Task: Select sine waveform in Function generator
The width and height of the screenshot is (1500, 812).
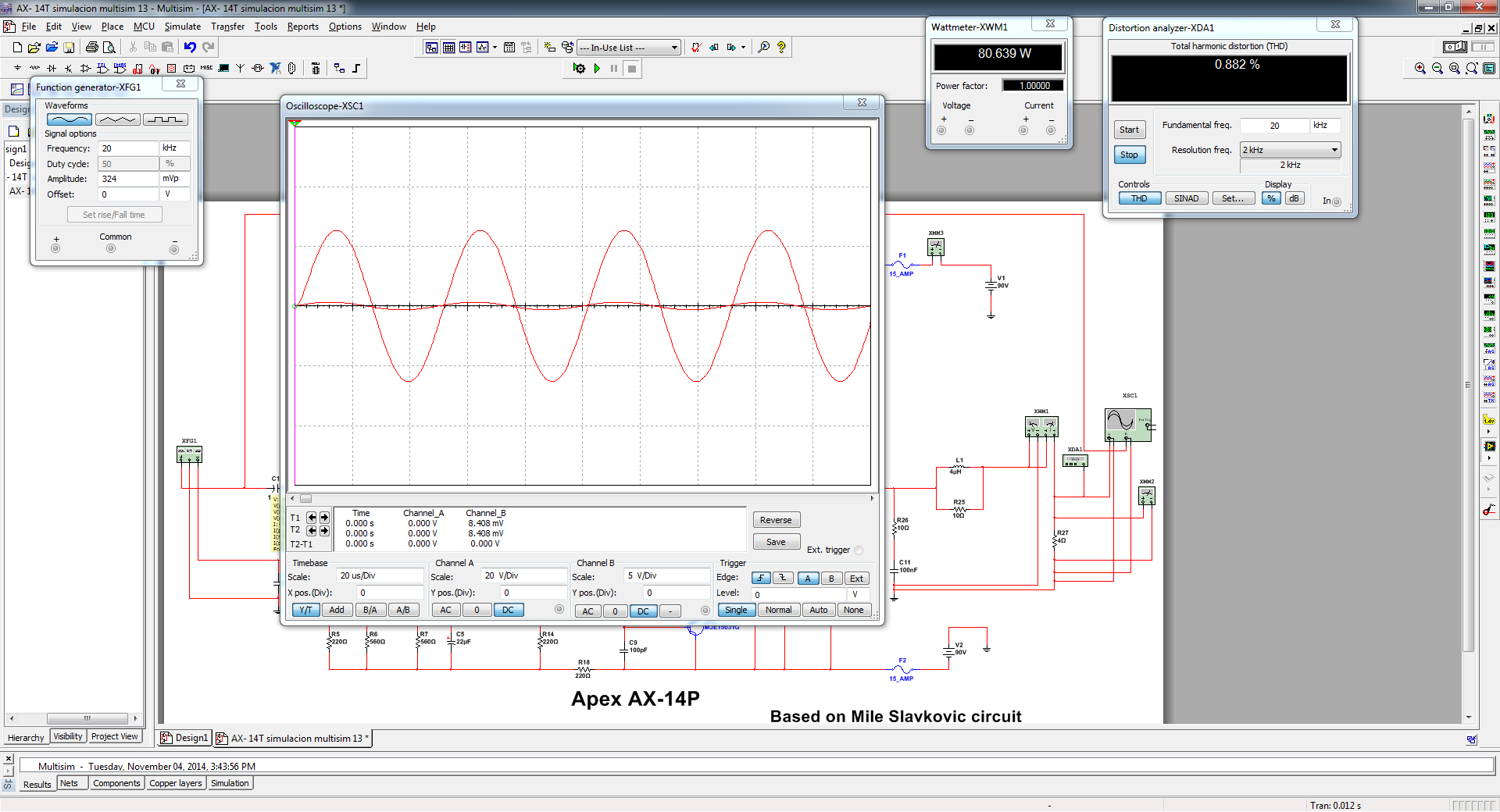Action: coord(70,119)
